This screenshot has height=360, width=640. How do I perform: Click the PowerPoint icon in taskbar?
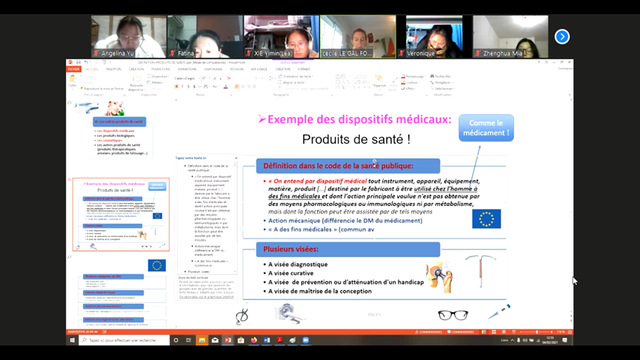pos(228,340)
